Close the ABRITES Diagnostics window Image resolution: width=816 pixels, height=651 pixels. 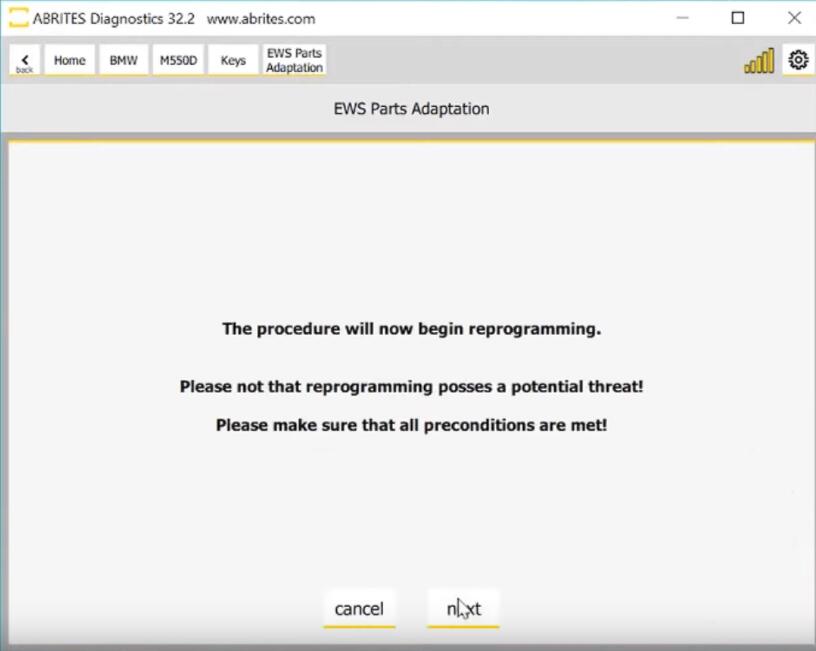(794, 18)
